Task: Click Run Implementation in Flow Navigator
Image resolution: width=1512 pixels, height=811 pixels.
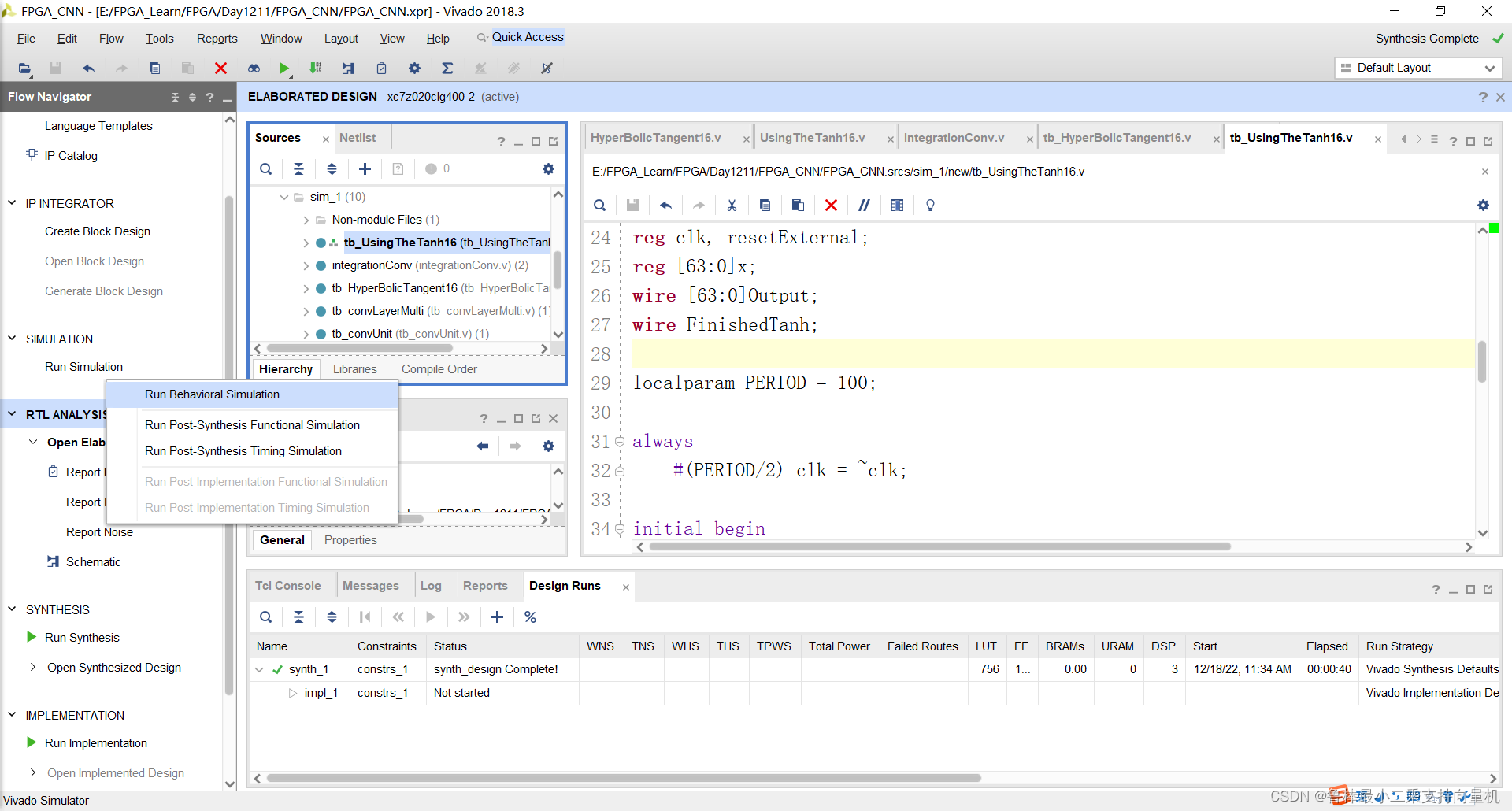Action: pyautogui.click(x=96, y=743)
